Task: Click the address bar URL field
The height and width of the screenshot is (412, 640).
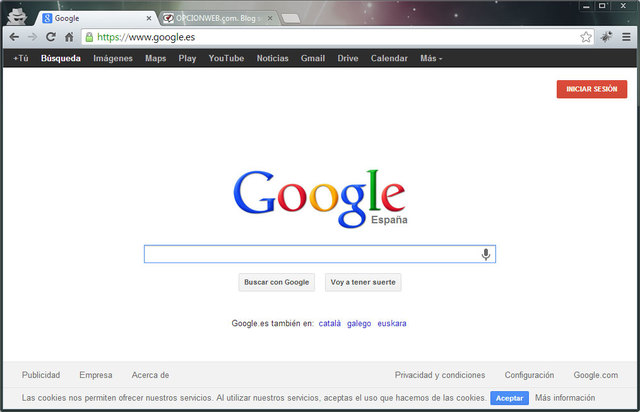Action: coord(337,37)
